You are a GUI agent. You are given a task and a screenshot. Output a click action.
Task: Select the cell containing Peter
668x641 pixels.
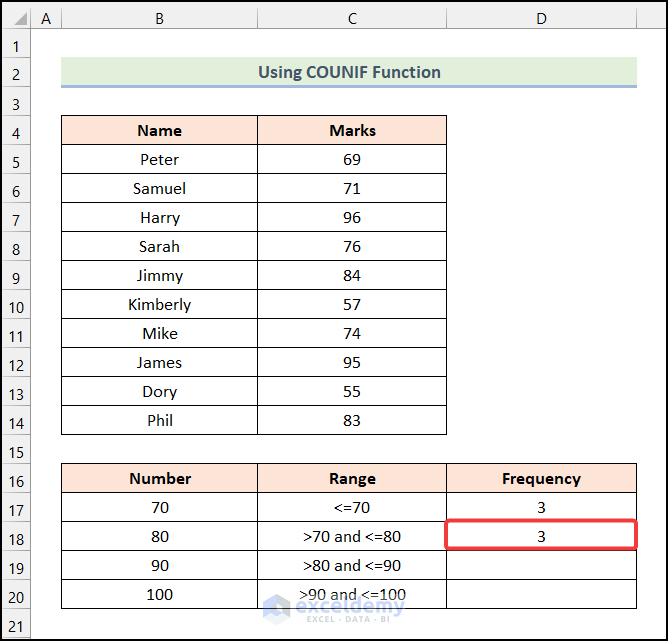click(x=159, y=160)
